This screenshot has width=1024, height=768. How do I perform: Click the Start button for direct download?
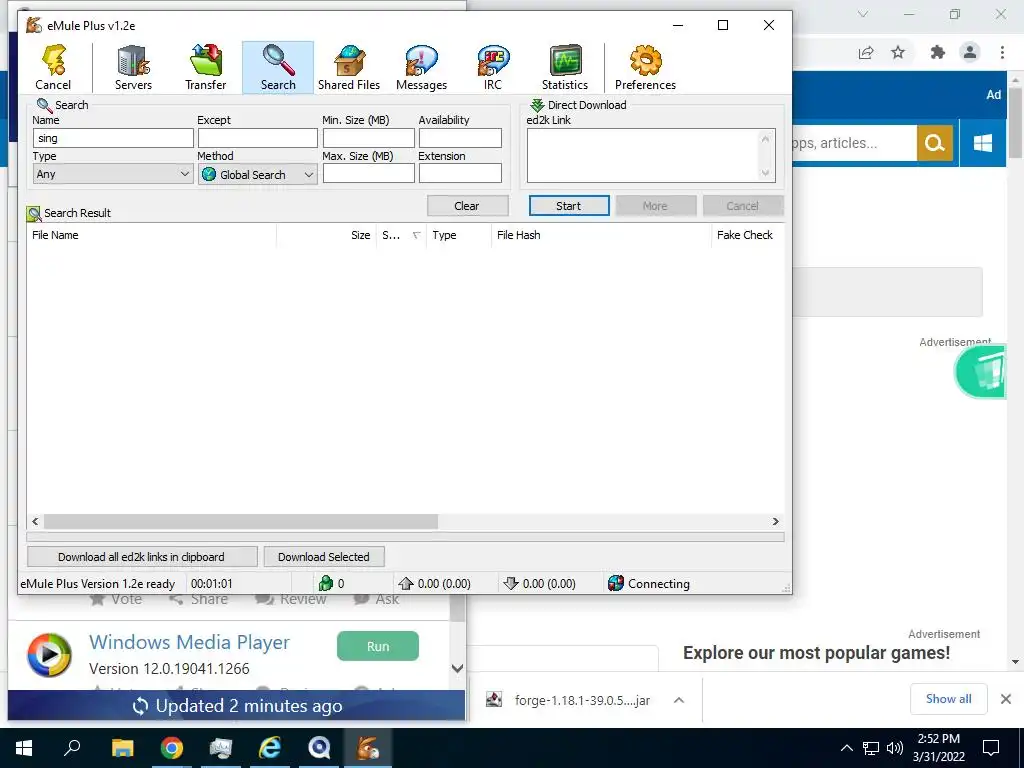569,206
